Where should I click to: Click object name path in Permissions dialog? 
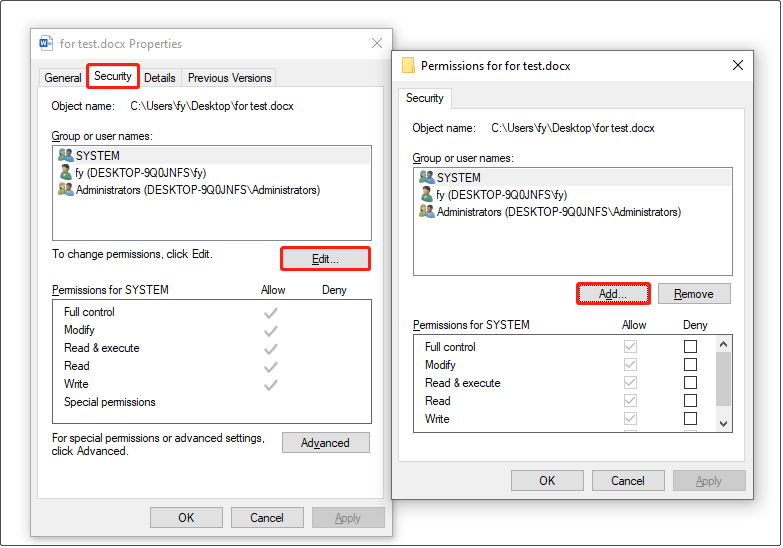573,128
